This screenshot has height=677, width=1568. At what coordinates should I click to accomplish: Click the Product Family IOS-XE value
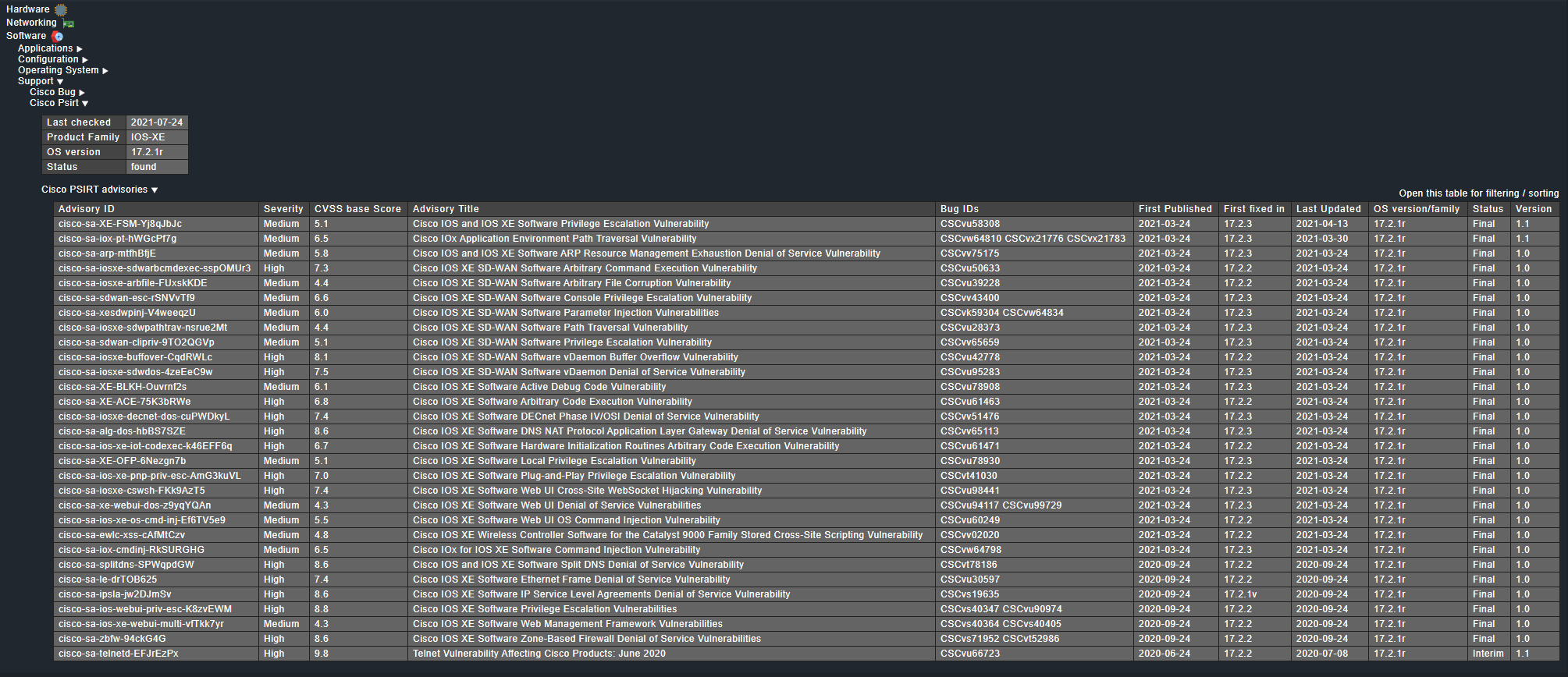click(157, 137)
